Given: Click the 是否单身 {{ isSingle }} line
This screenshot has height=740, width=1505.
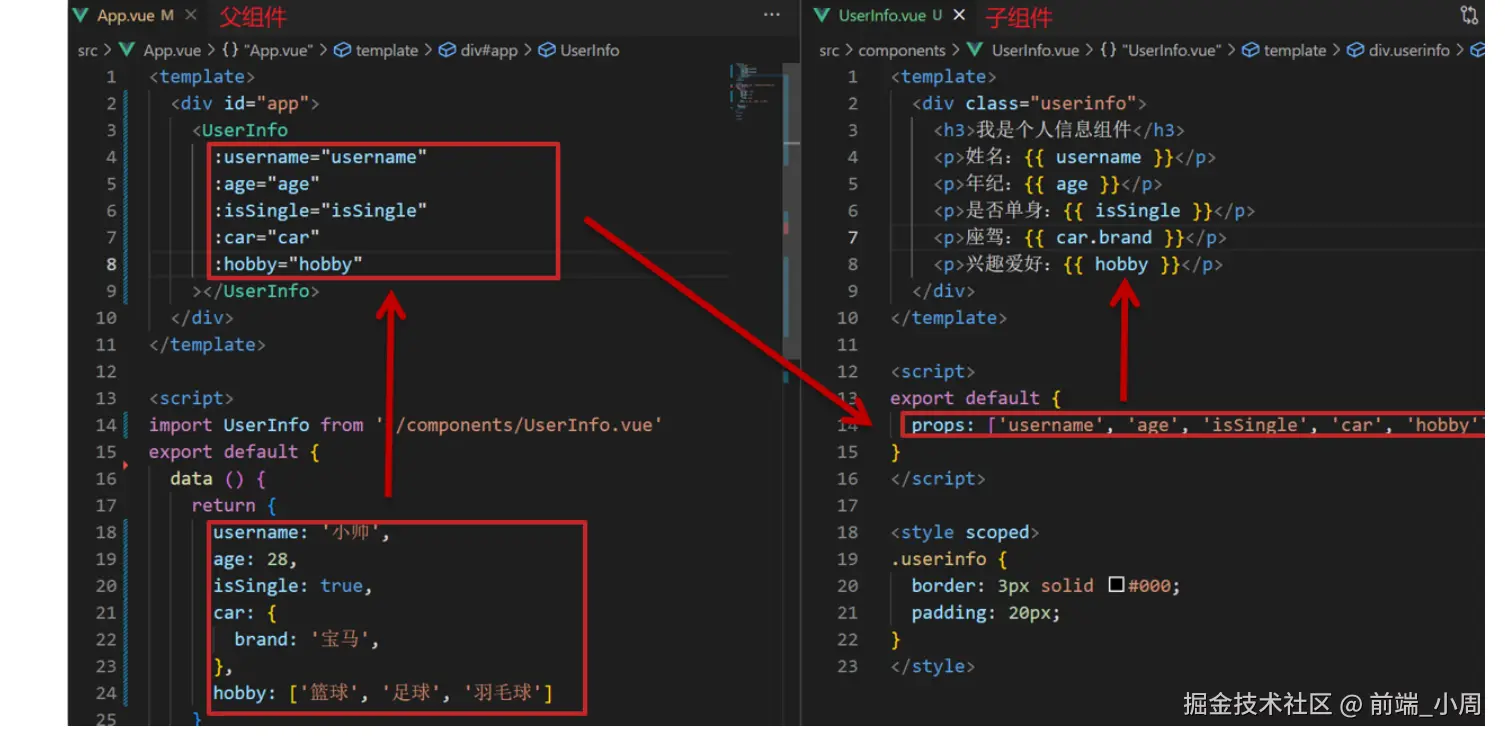Looking at the screenshot, I should [x=1094, y=211].
